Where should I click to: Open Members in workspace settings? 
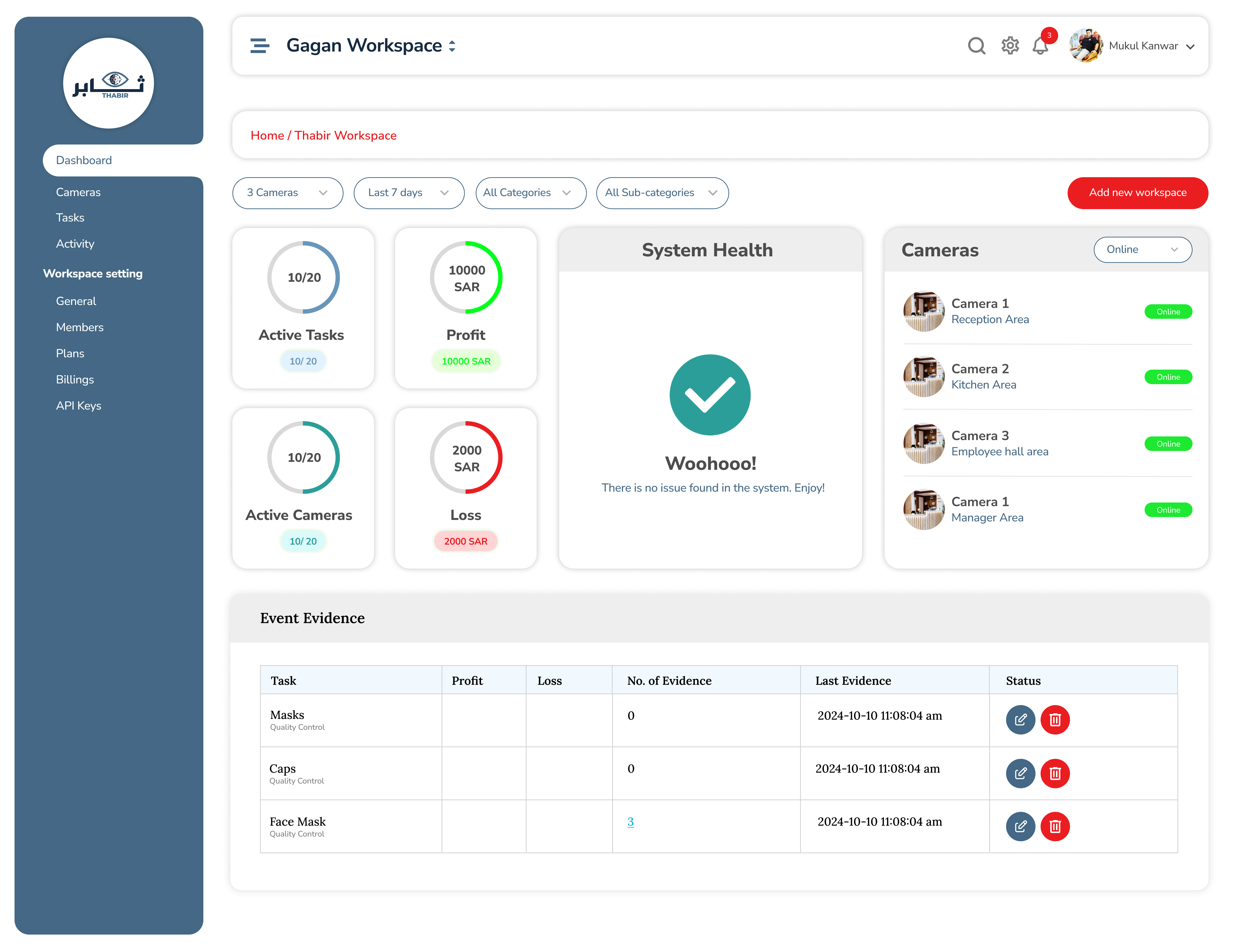79,327
